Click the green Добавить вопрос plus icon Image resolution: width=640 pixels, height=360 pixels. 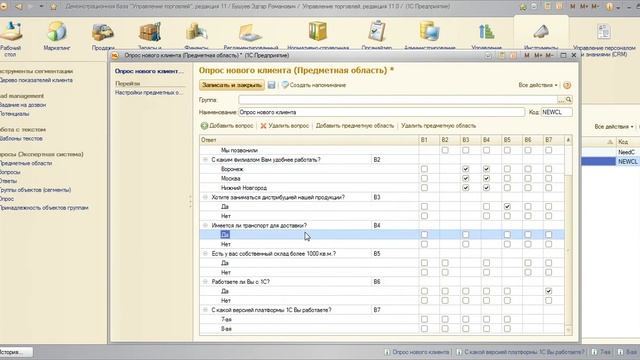coord(204,126)
